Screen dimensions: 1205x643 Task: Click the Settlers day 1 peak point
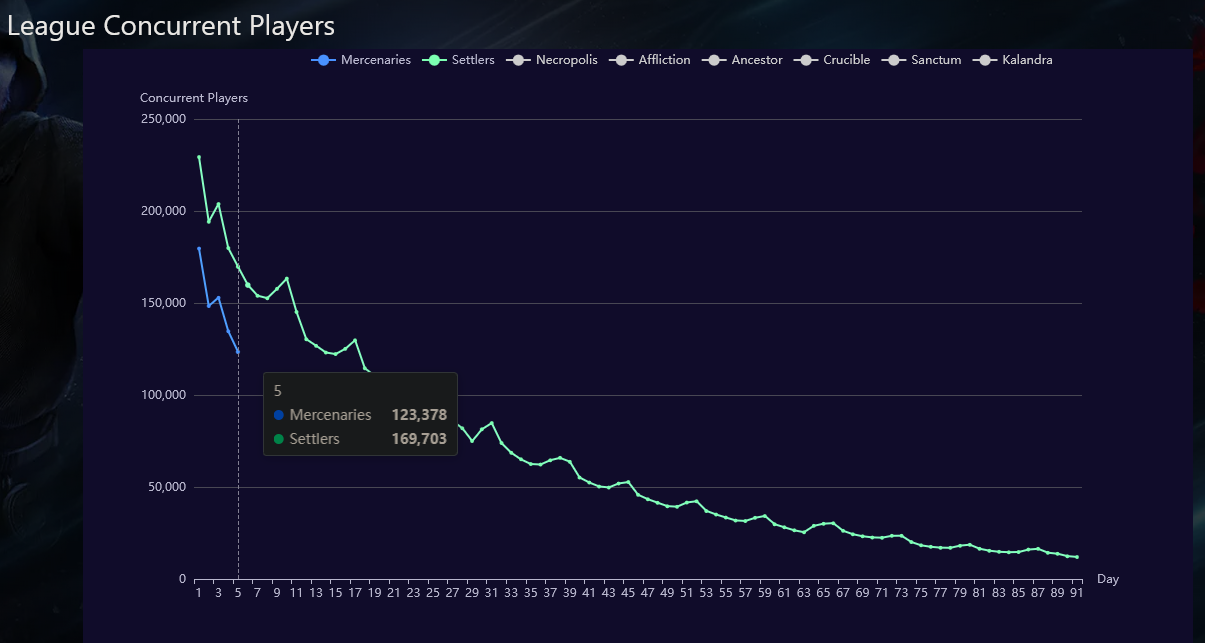click(x=199, y=157)
